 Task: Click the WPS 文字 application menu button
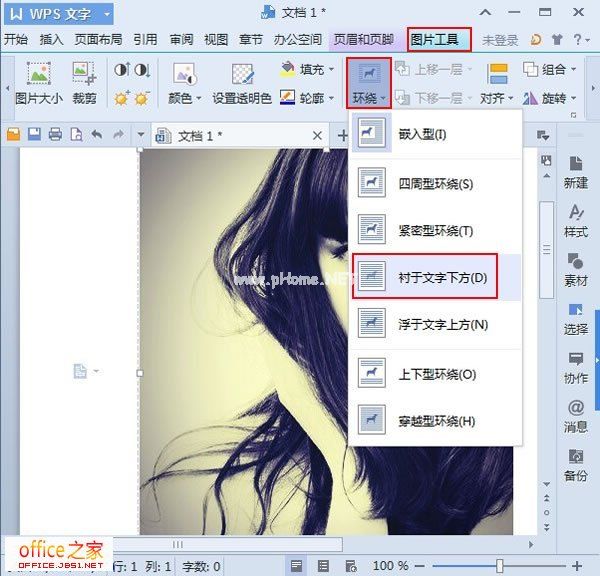point(60,13)
